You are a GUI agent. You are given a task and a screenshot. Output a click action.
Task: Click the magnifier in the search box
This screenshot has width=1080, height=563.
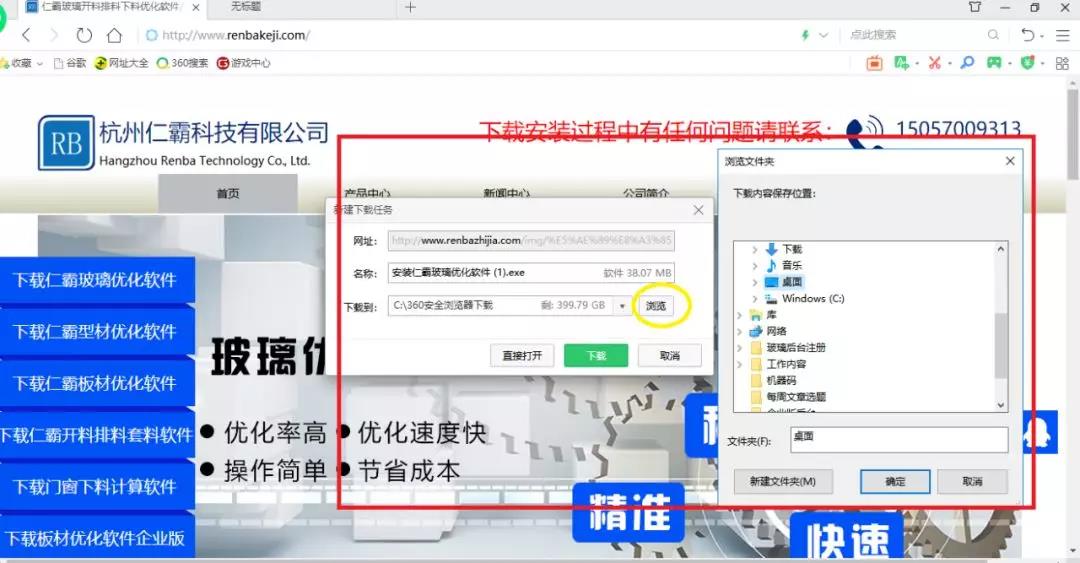(993, 34)
